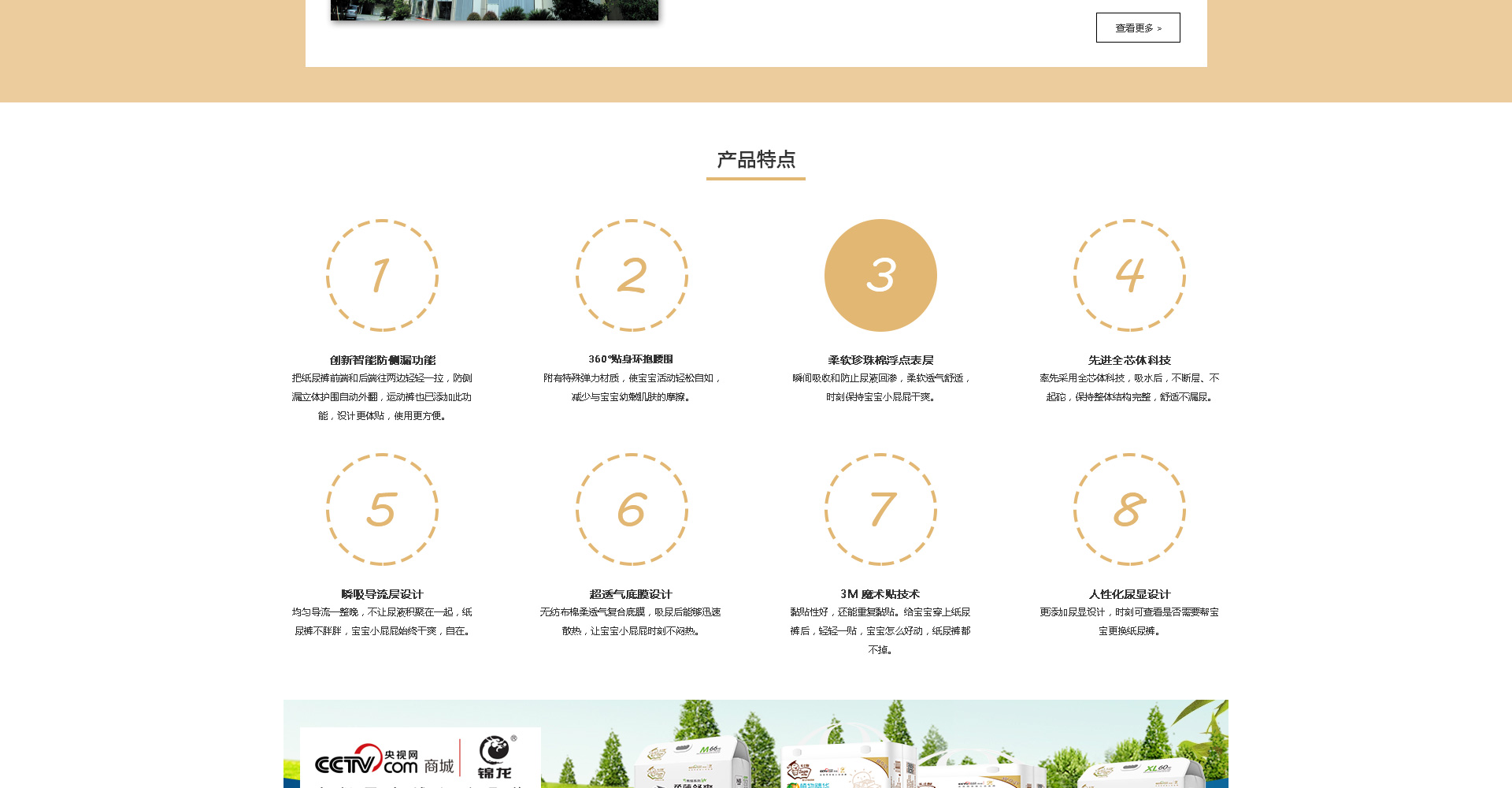Select the 3M魔术贴技术 heading
The image size is (1512, 788).
[880, 594]
